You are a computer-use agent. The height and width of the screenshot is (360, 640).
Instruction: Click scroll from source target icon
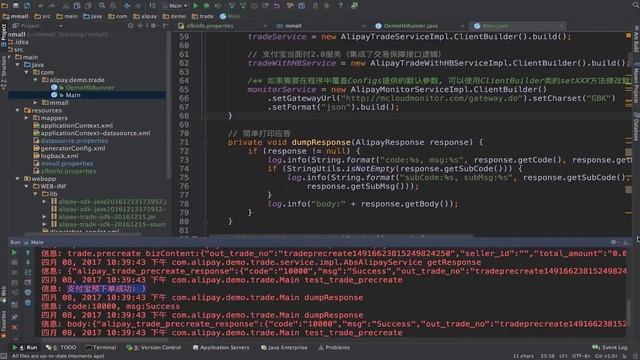click(x=130, y=26)
